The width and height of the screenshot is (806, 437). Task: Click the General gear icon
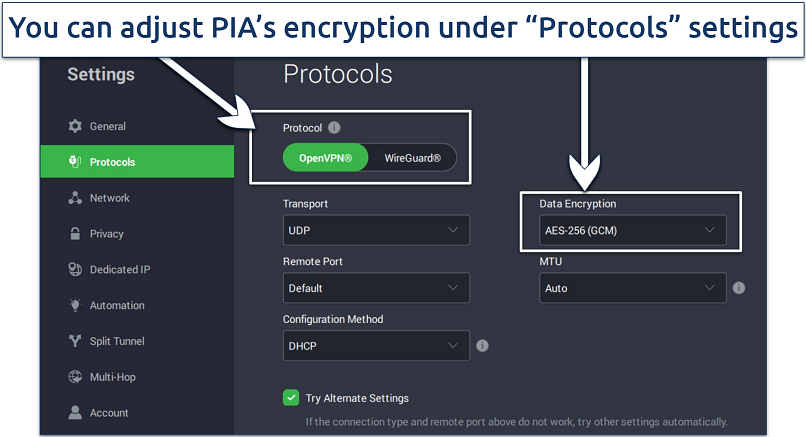(x=74, y=126)
